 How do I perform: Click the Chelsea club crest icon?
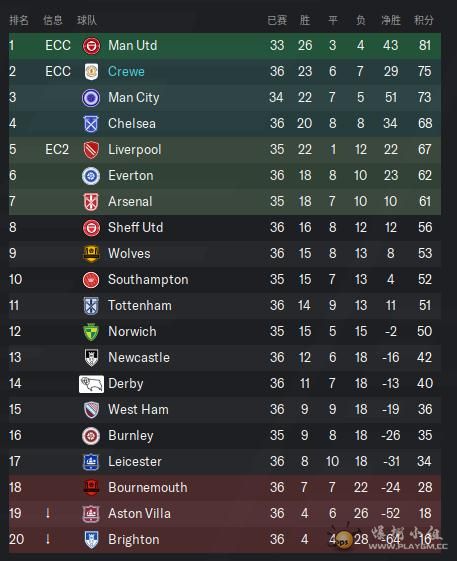91,123
